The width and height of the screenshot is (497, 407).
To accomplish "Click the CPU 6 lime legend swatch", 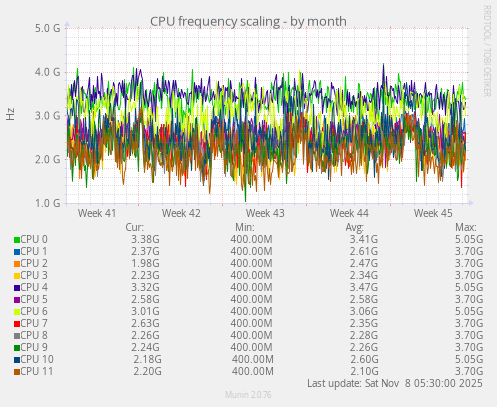I will click(17, 312).
